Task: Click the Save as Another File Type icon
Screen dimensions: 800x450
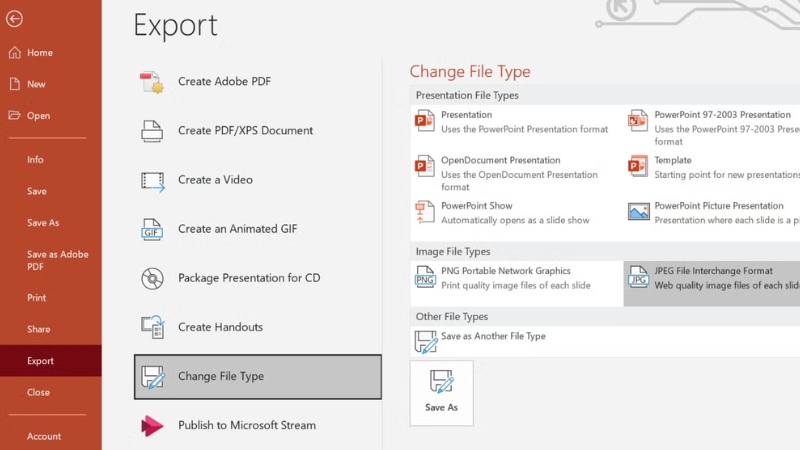Action: (x=426, y=342)
